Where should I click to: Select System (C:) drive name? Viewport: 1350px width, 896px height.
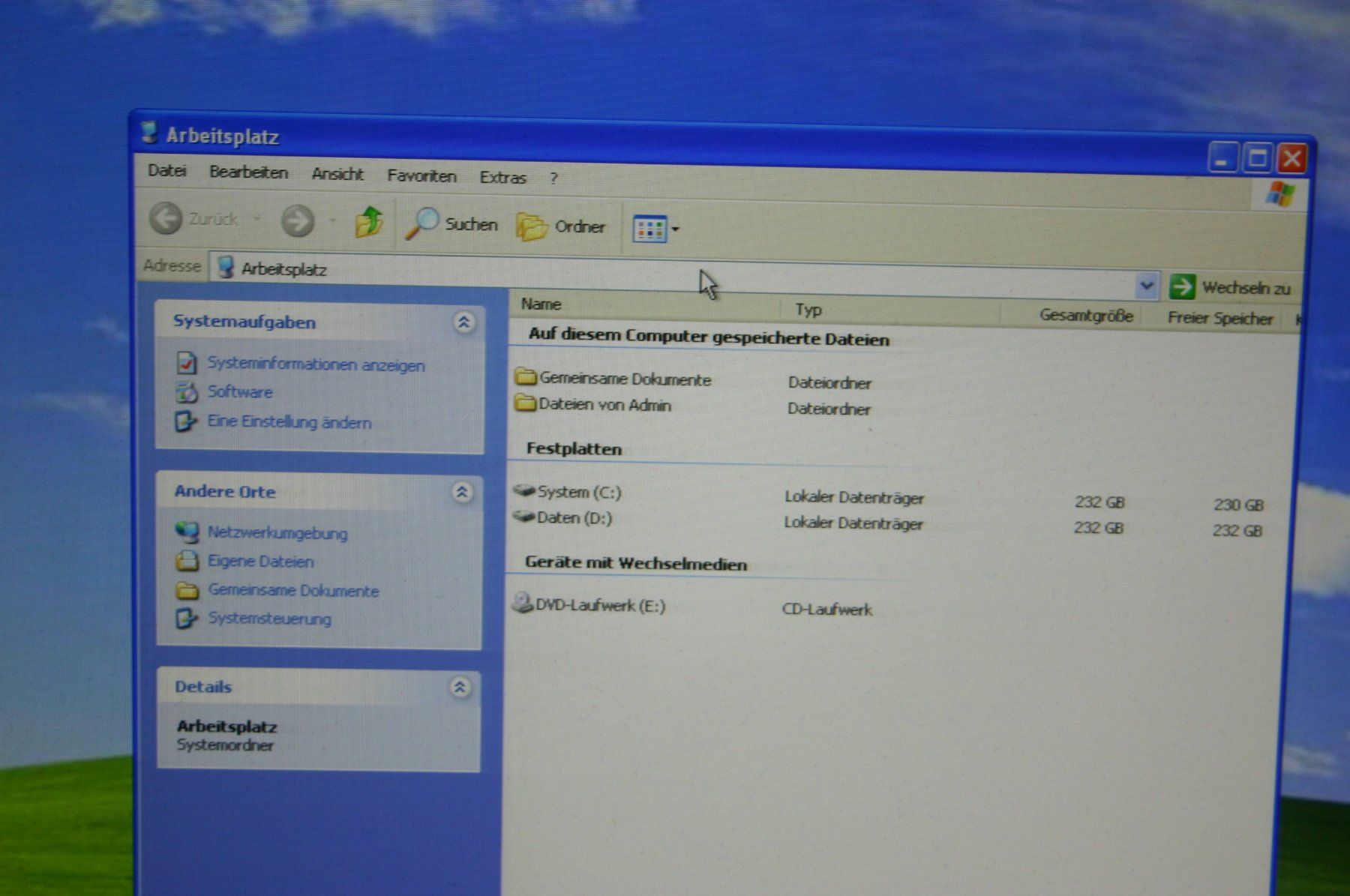(579, 493)
